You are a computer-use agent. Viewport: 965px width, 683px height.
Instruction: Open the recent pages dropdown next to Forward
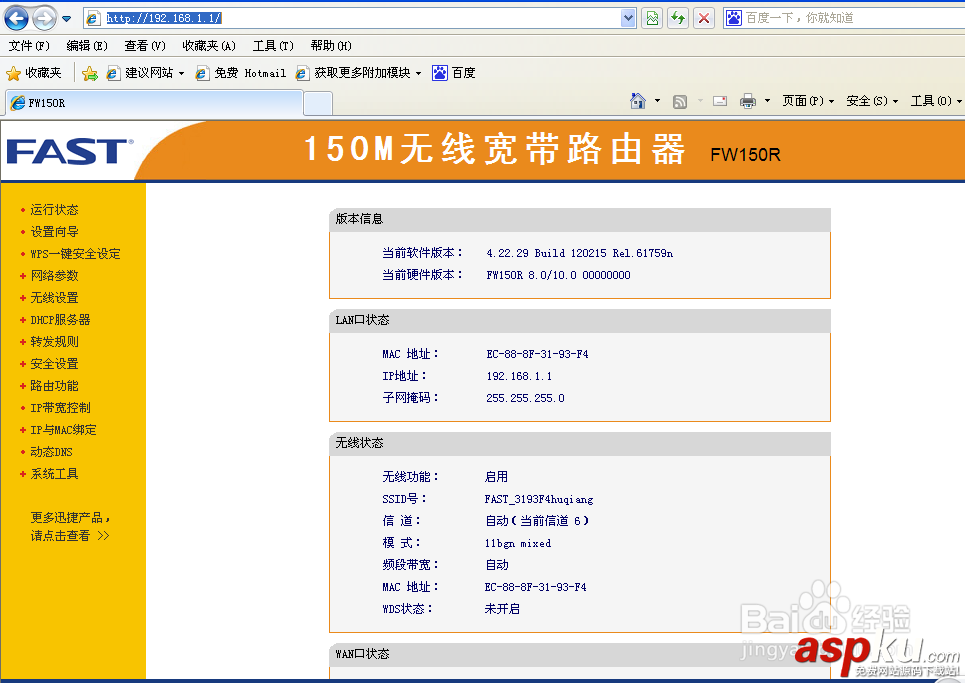pyautogui.click(x=66, y=18)
